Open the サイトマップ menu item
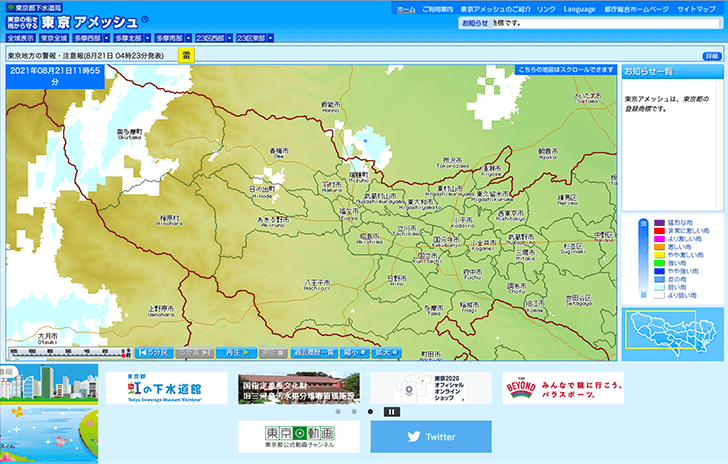 tap(696, 8)
